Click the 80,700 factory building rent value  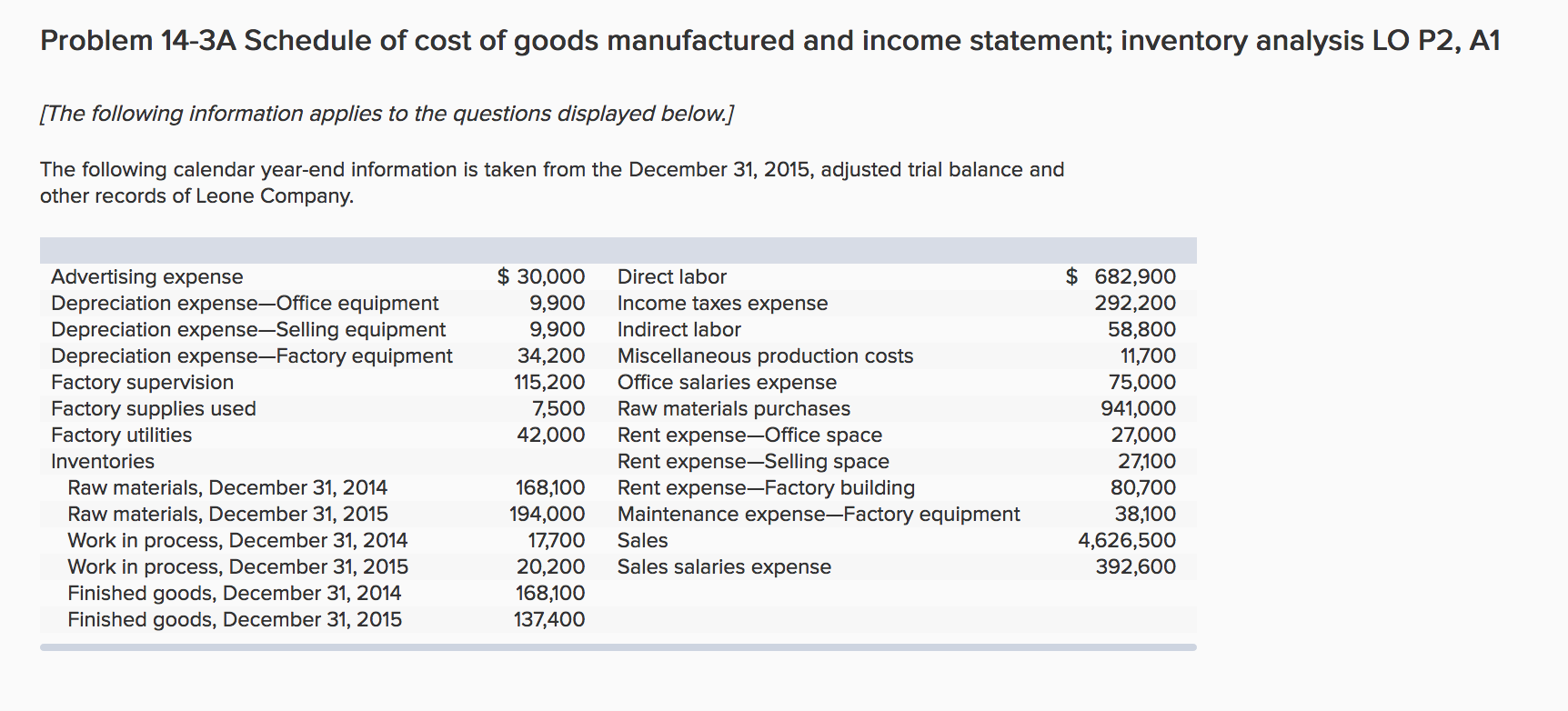point(1143,487)
